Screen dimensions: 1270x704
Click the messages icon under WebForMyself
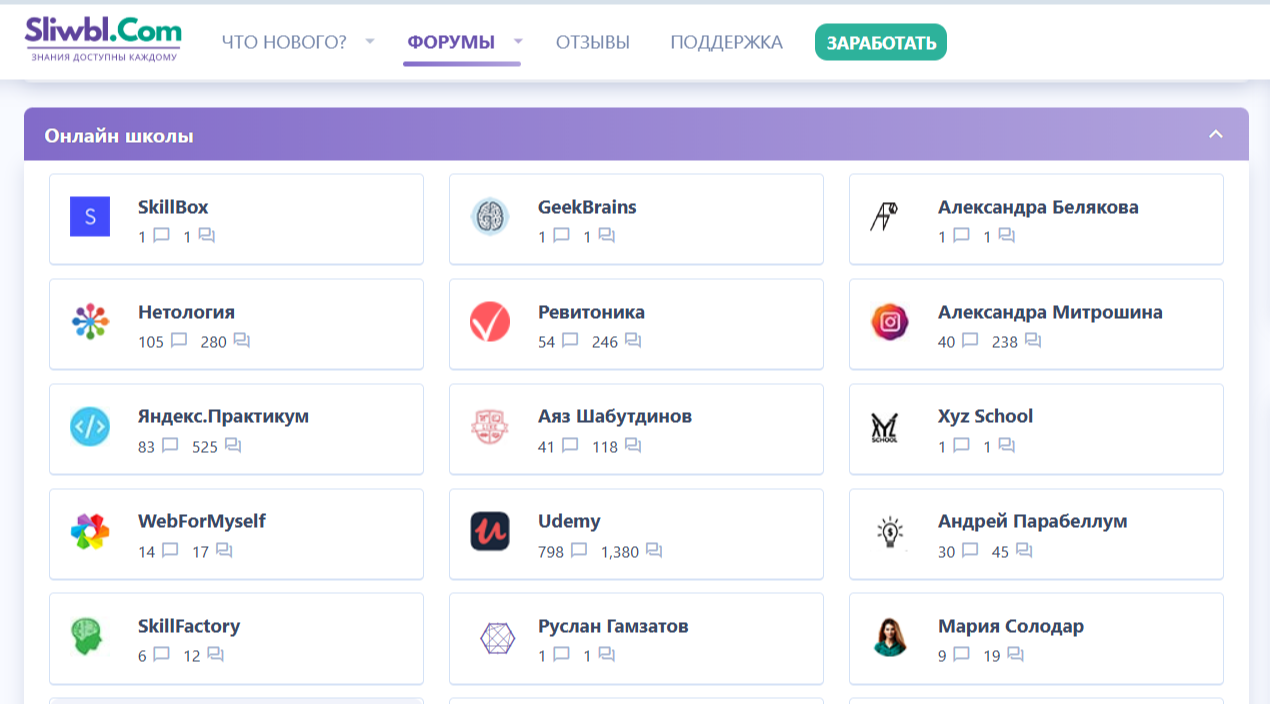pos(224,551)
